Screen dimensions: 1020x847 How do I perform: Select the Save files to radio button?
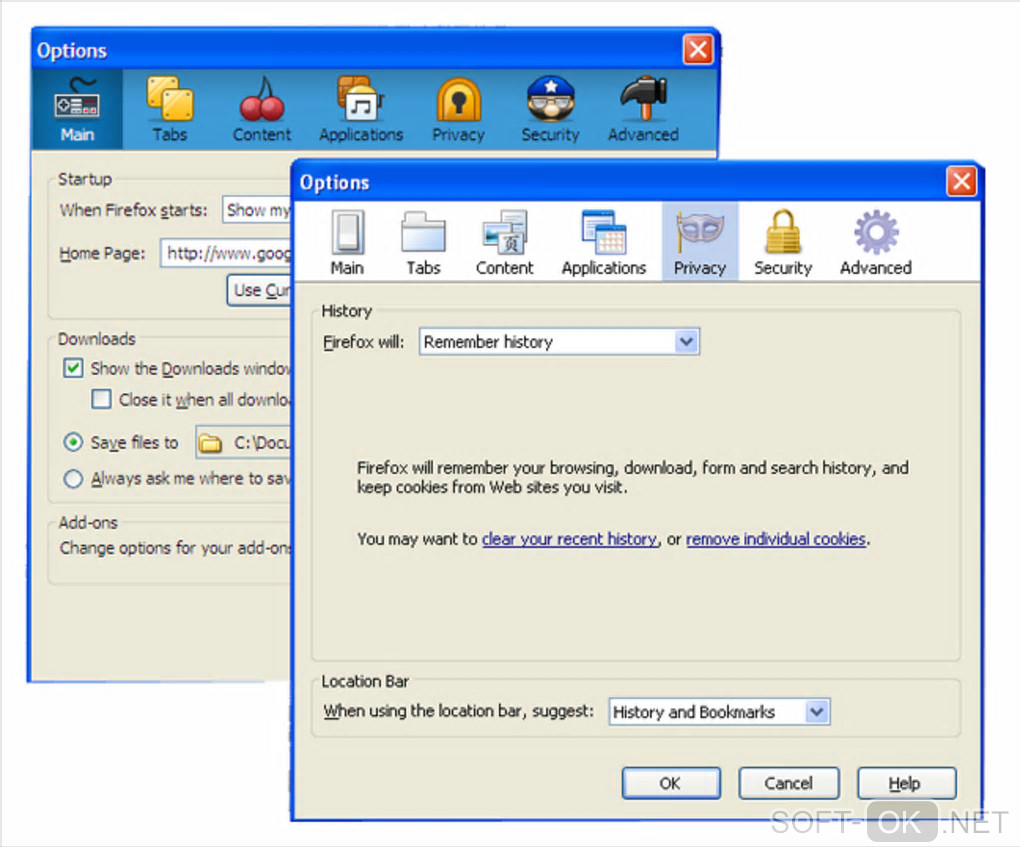(x=73, y=442)
